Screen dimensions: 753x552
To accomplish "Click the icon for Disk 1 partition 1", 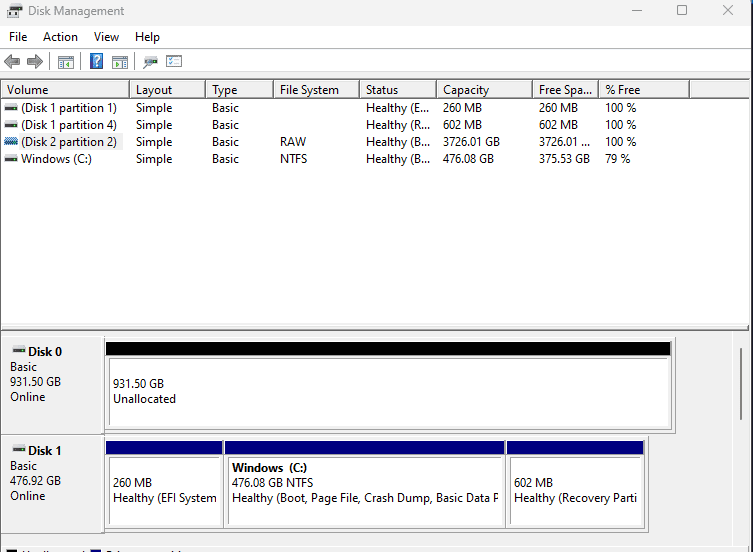I will [11, 108].
